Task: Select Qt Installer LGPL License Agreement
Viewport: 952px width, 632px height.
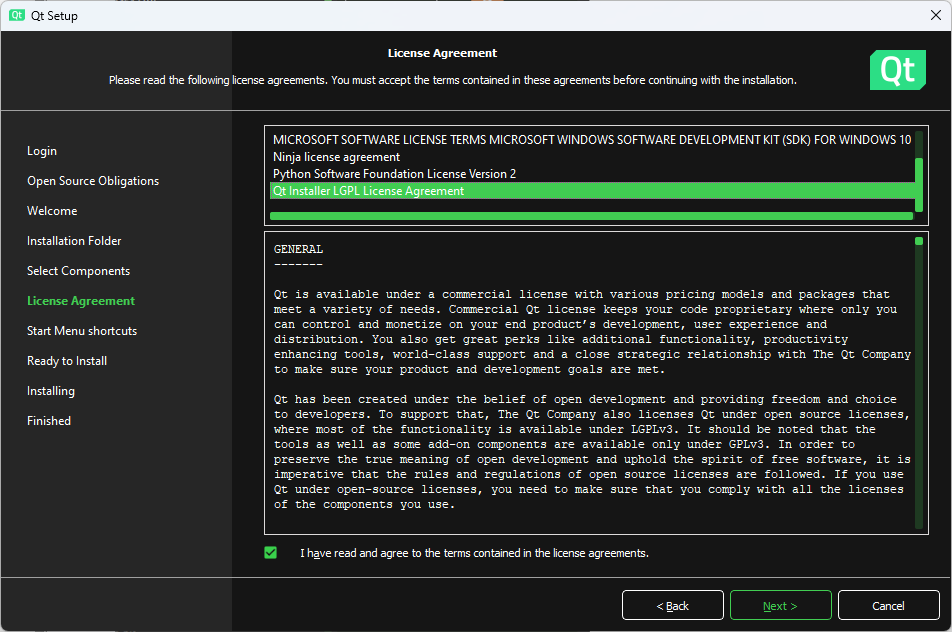Action: tap(592, 191)
